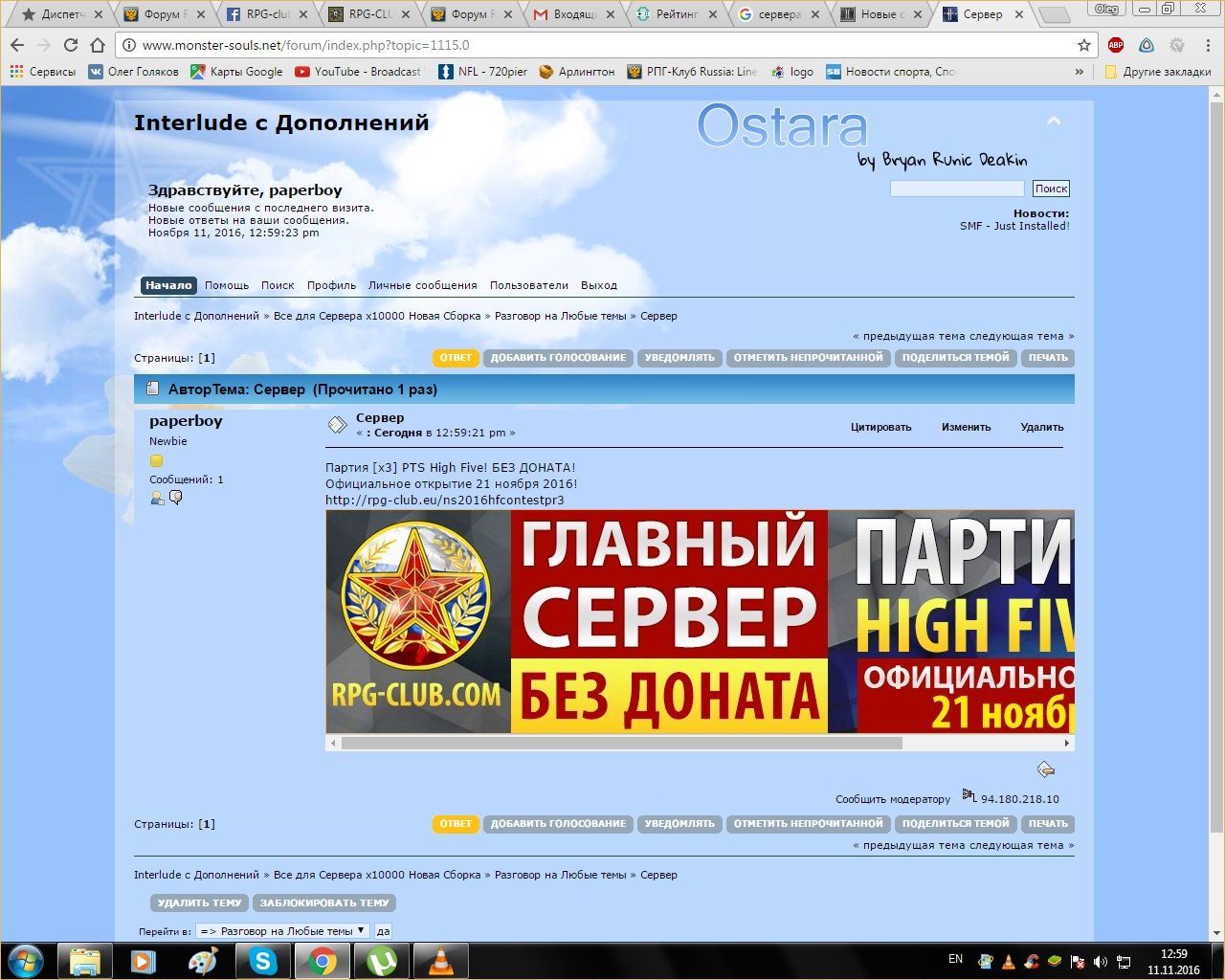Delete the post with the Удалить link
This screenshot has width=1225, height=980.
tap(1042, 427)
